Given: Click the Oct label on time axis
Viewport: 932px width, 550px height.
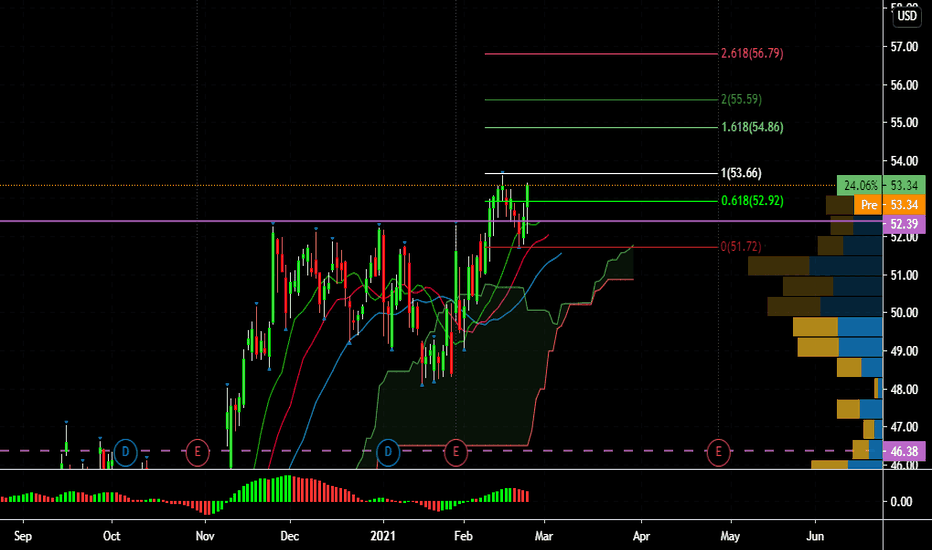Looking at the screenshot, I should point(111,536).
